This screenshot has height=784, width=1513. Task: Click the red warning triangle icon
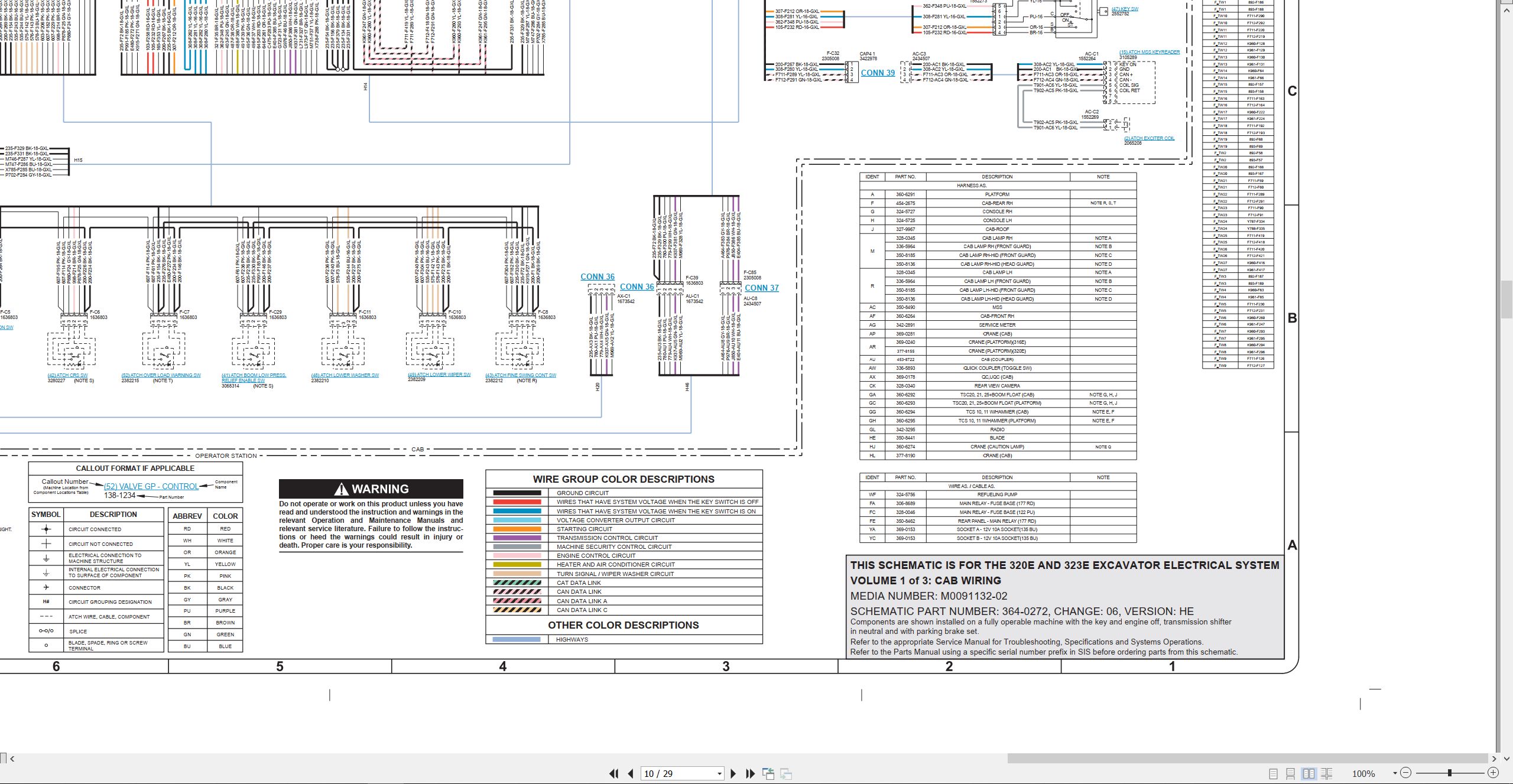point(341,489)
